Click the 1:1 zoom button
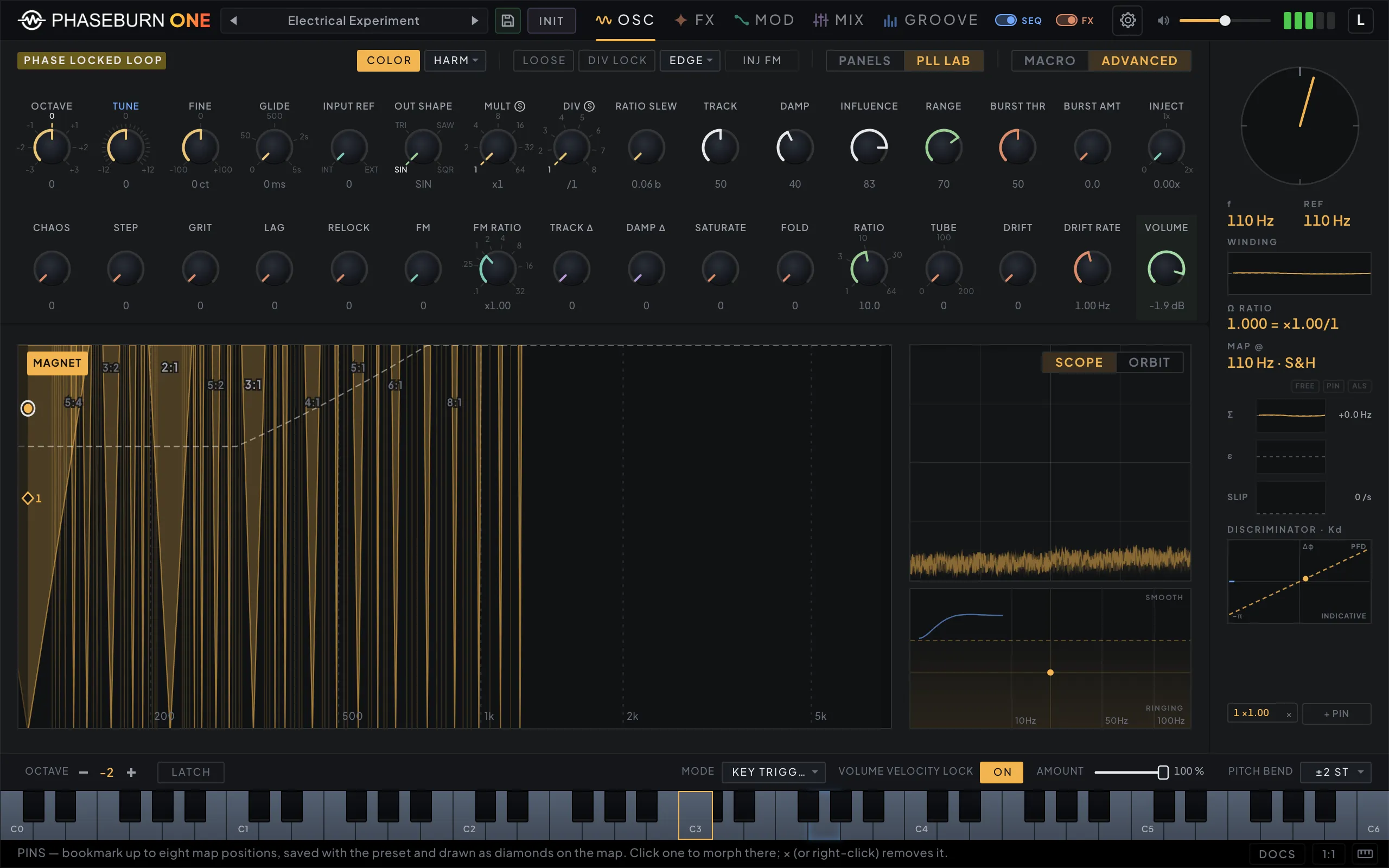The width and height of the screenshot is (1389, 868). [x=1328, y=854]
